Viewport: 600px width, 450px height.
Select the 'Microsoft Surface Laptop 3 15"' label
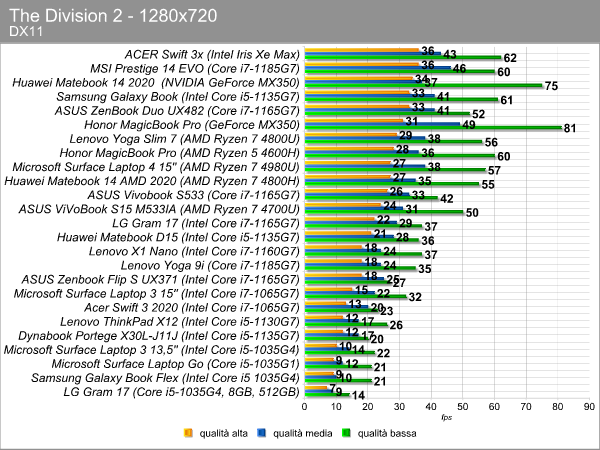tap(157, 293)
